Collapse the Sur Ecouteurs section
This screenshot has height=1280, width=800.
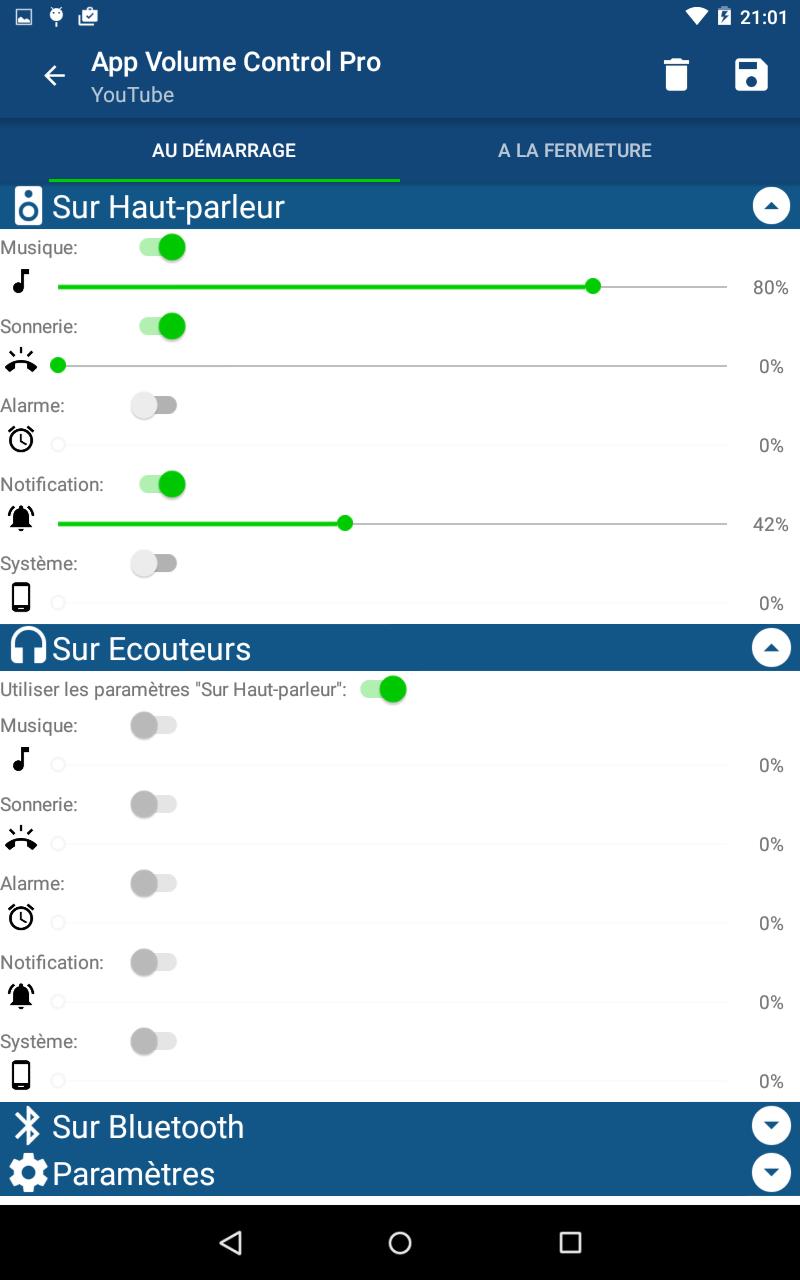[771, 647]
